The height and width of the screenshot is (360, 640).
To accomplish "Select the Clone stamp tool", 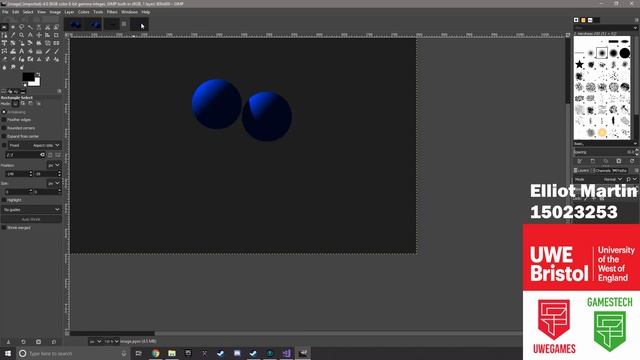I will pyautogui.click(x=39, y=59).
